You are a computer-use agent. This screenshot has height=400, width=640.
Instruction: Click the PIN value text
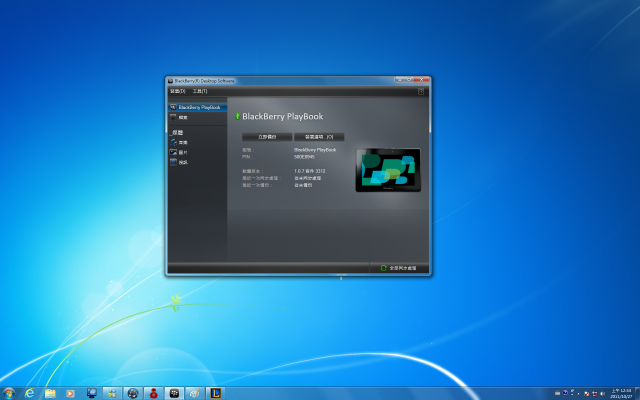pyautogui.click(x=304, y=157)
